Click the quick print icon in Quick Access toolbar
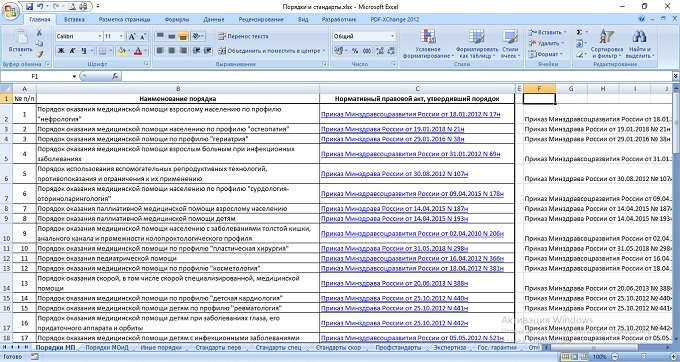The image size is (680, 362). coord(83,7)
